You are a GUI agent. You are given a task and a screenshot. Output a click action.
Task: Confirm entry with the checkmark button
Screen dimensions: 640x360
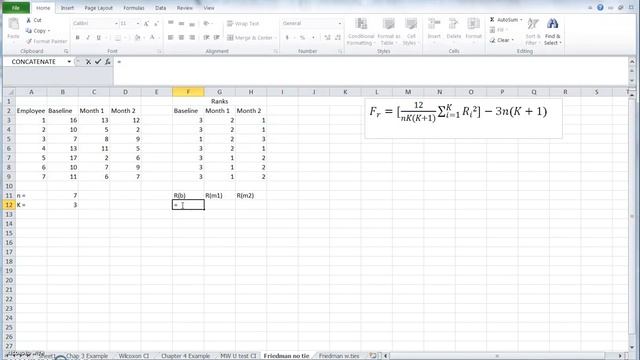pos(98,62)
